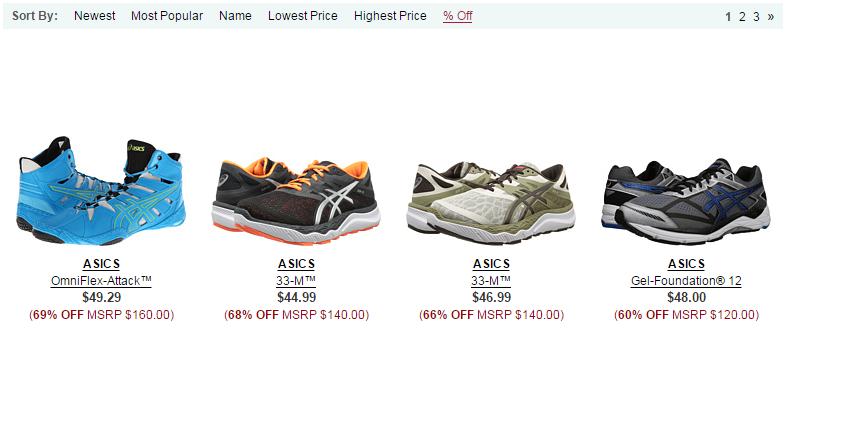Click the 33-M link priced $44.99
Screen dimensions: 844x424
(x=296, y=281)
